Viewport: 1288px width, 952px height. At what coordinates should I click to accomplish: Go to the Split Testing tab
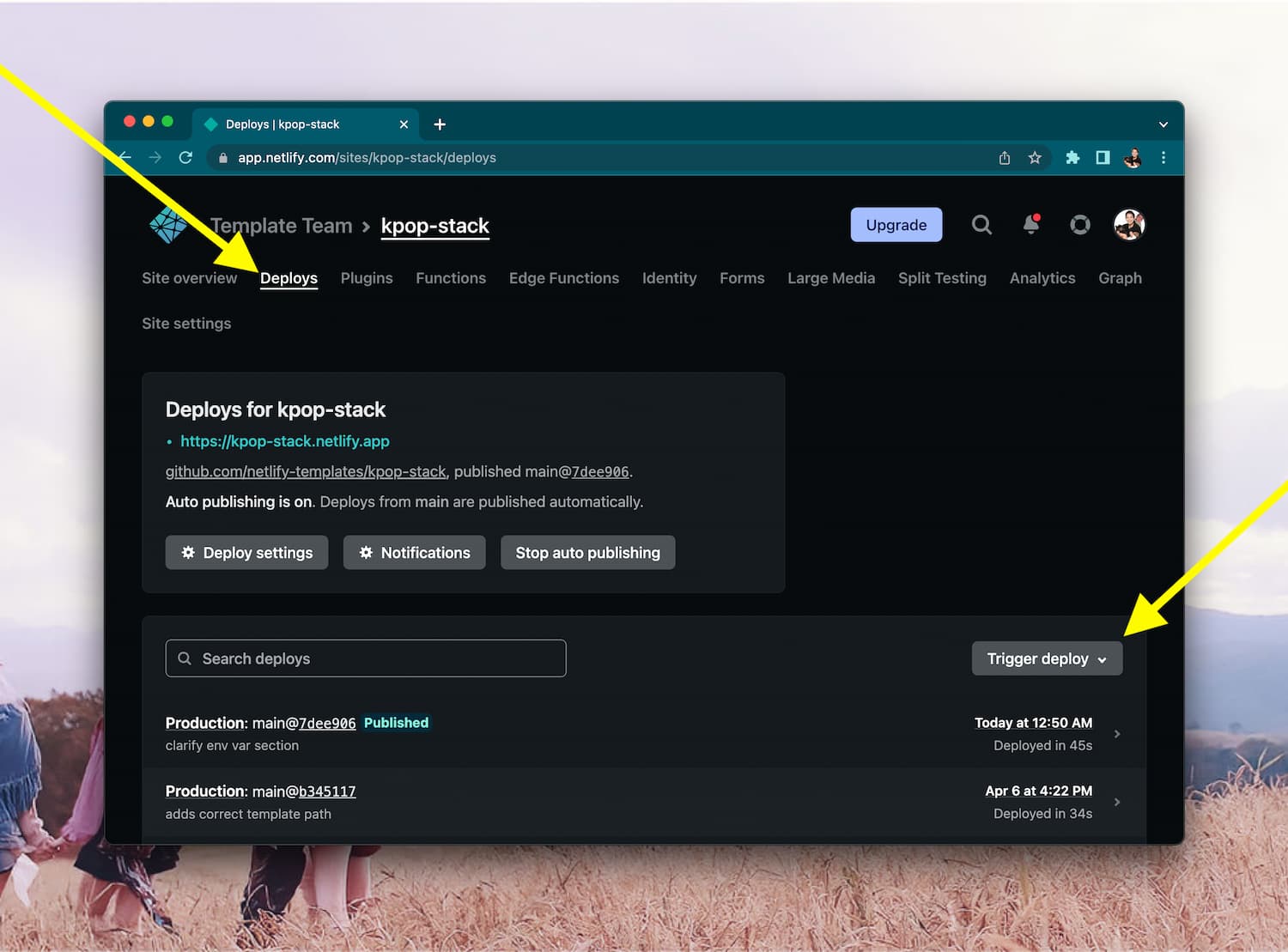(942, 278)
